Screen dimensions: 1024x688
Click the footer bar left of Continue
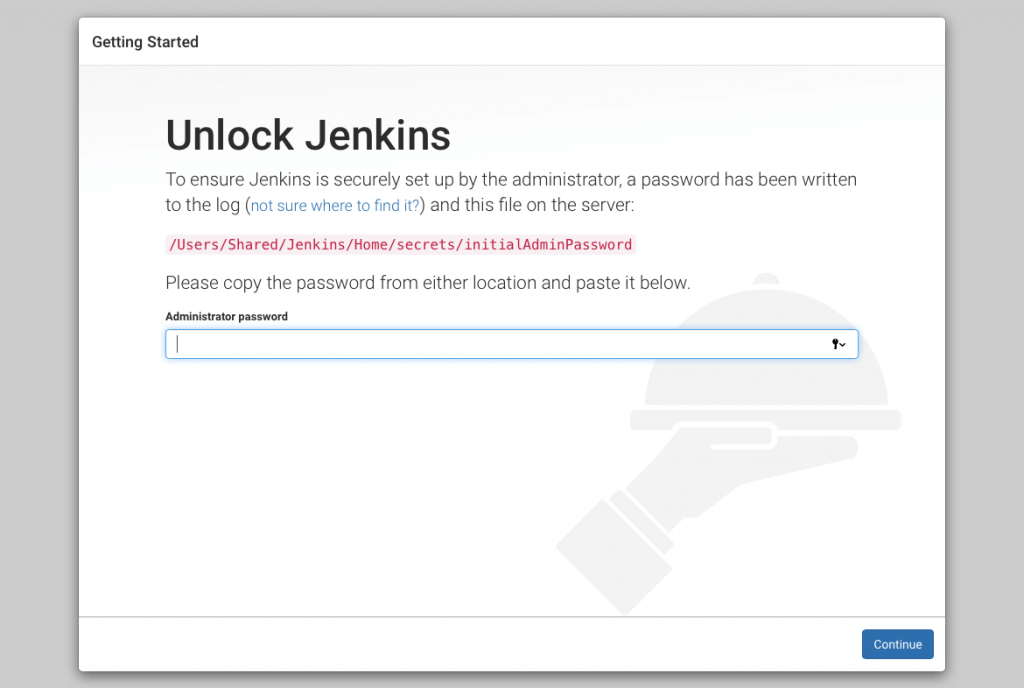coord(450,644)
